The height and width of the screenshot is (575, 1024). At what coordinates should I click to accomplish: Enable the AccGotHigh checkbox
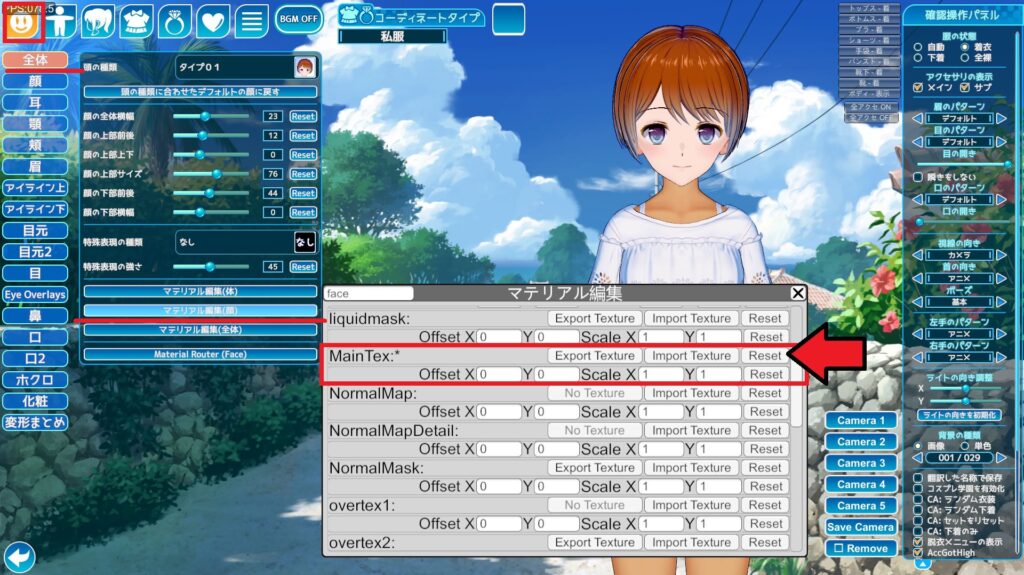(x=919, y=552)
